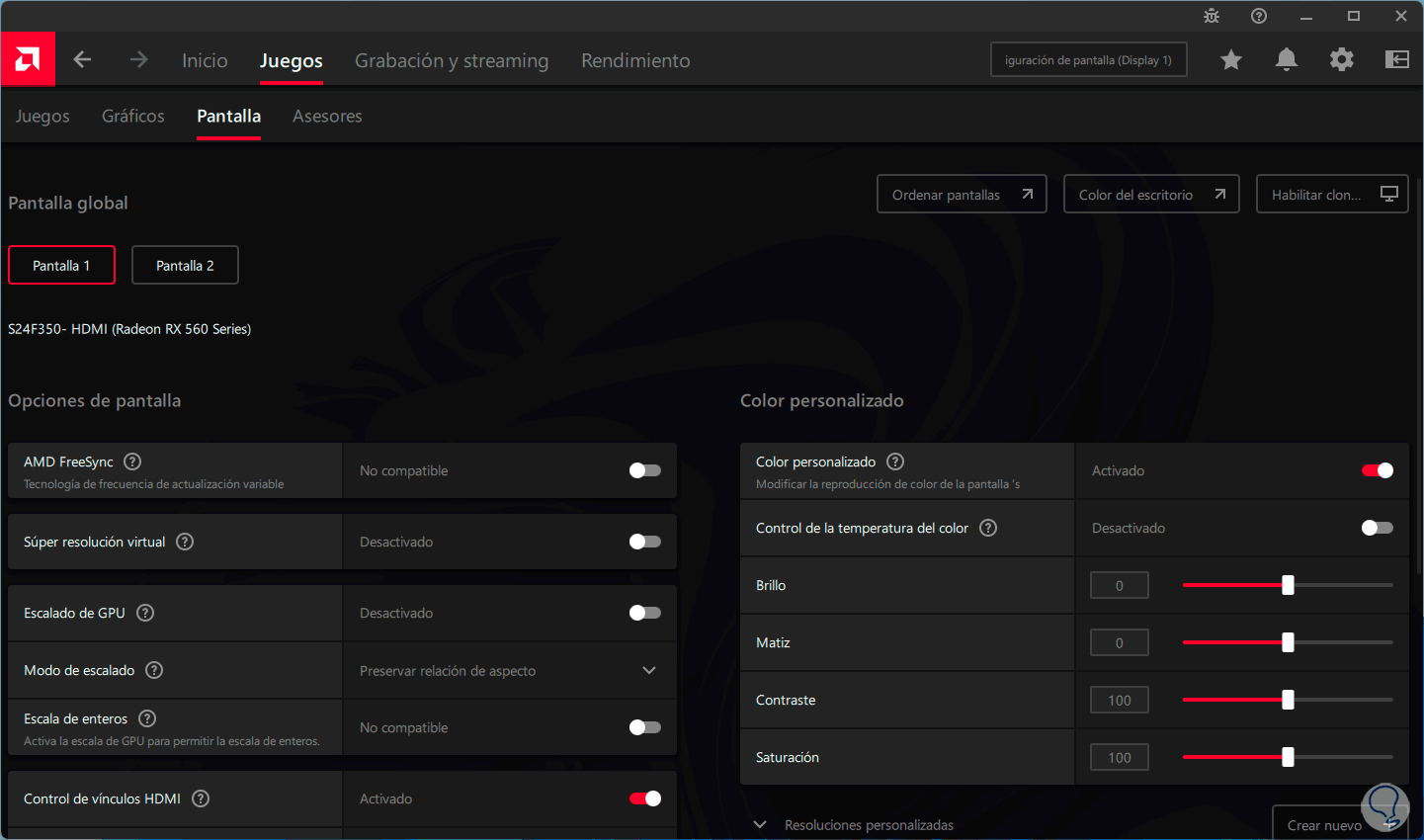The width and height of the screenshot is (1424, 840).
Task: Click the Contraste value field
Action: [x=1120, y=700]
